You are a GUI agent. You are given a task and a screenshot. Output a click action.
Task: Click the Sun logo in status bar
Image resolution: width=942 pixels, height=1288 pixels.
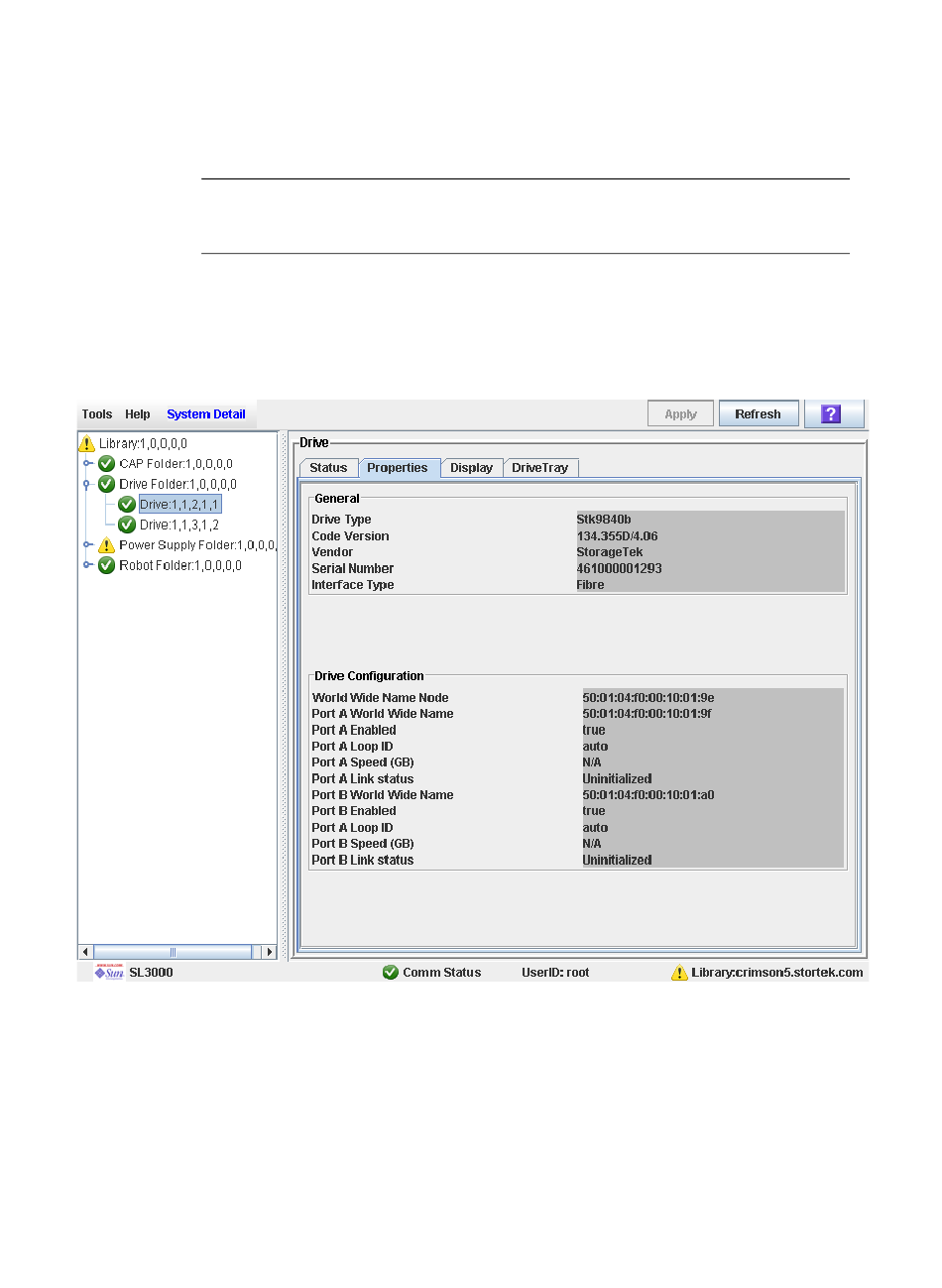109,972
